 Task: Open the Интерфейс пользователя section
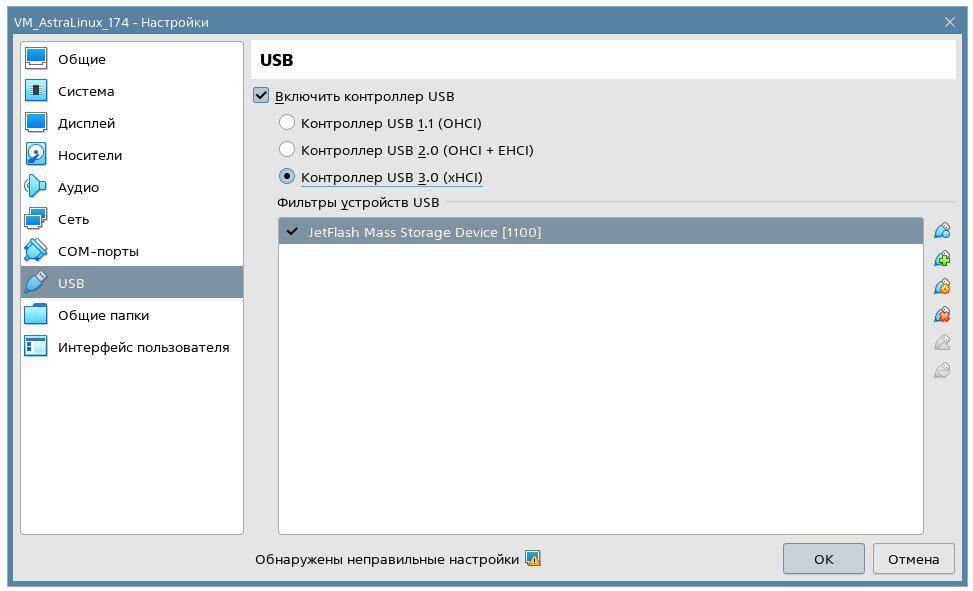[143, 347]
